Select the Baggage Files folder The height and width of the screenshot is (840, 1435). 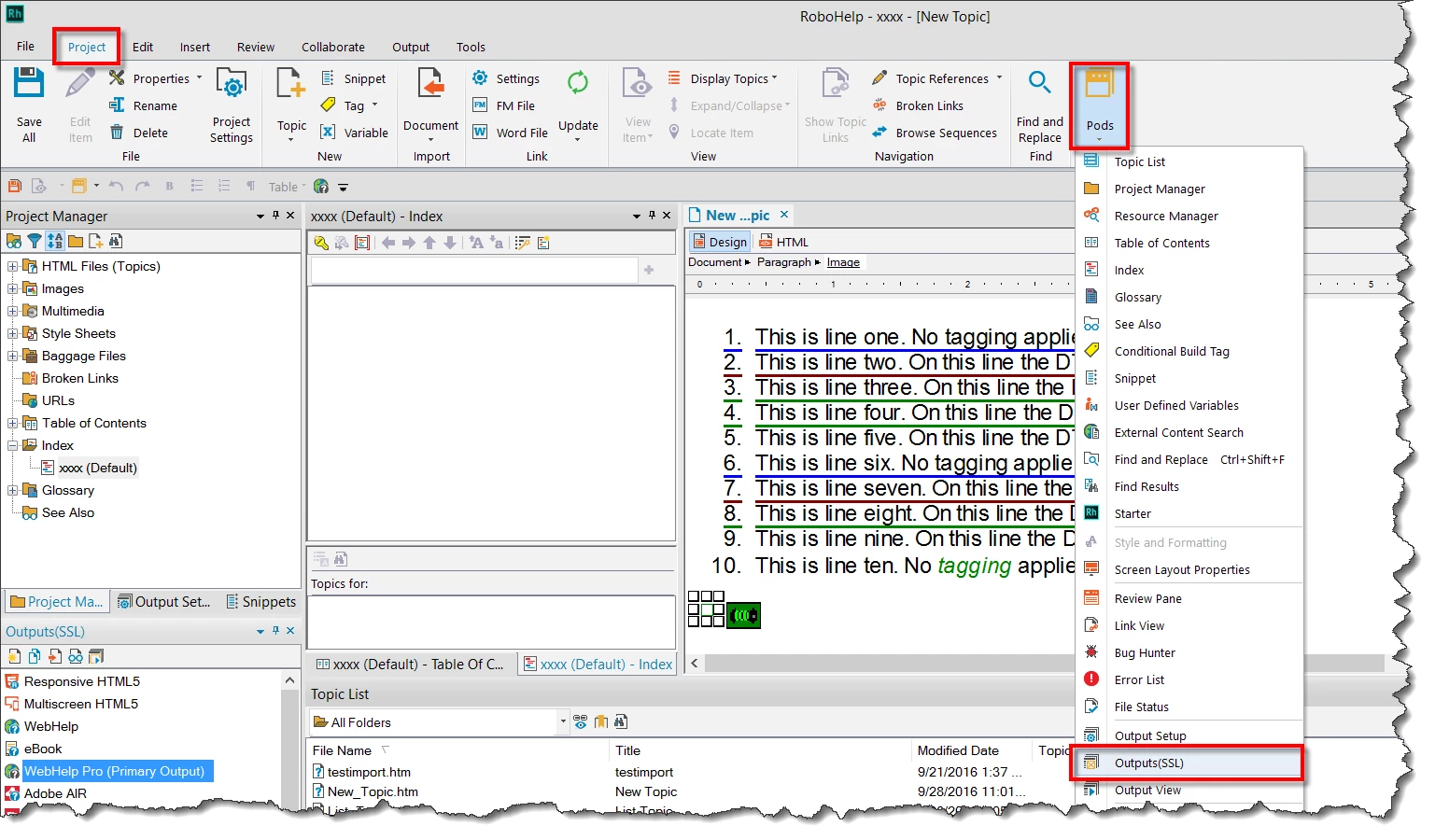[x=83, y=356]
